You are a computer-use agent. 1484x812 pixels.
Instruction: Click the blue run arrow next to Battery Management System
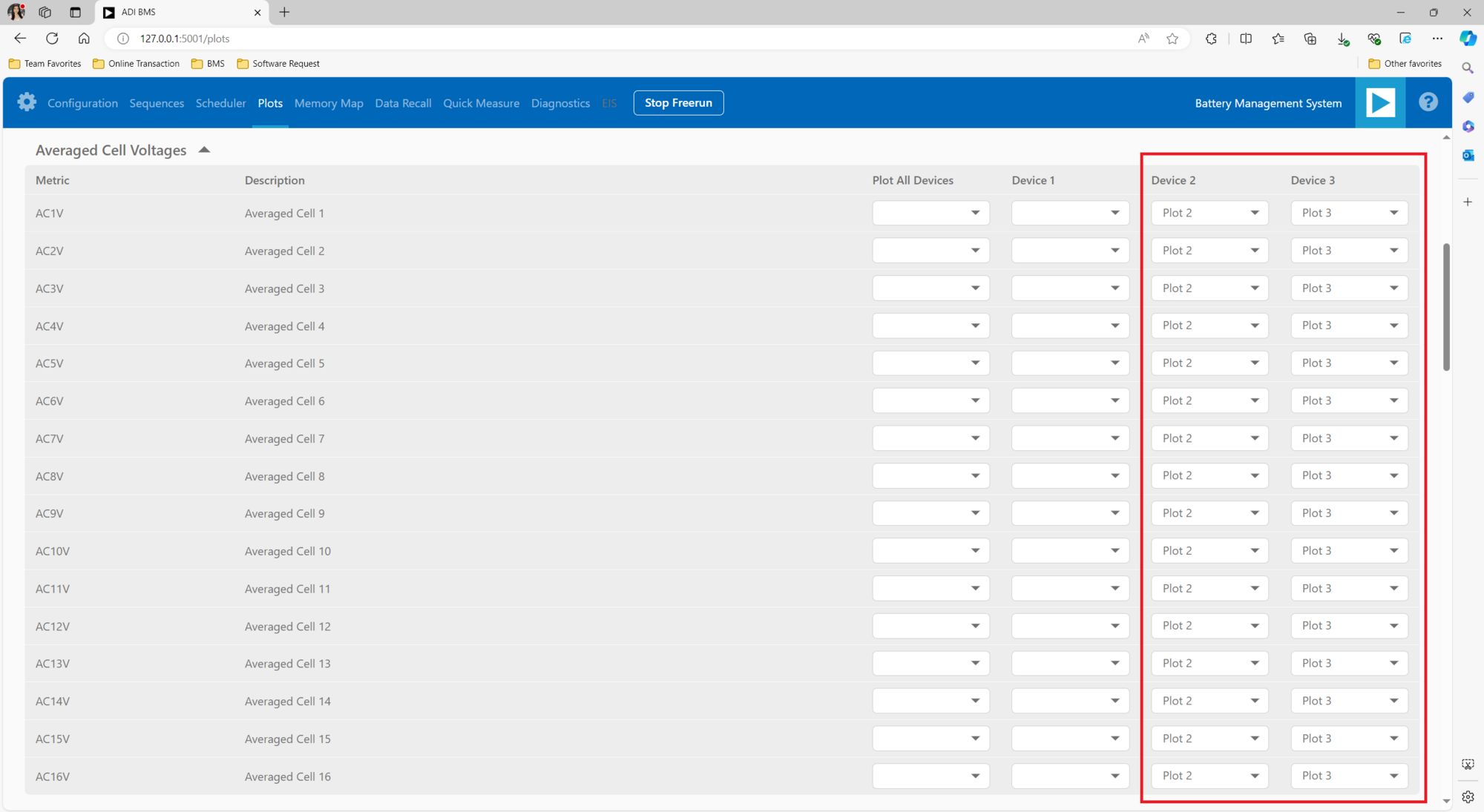[x=1380, y=102]
